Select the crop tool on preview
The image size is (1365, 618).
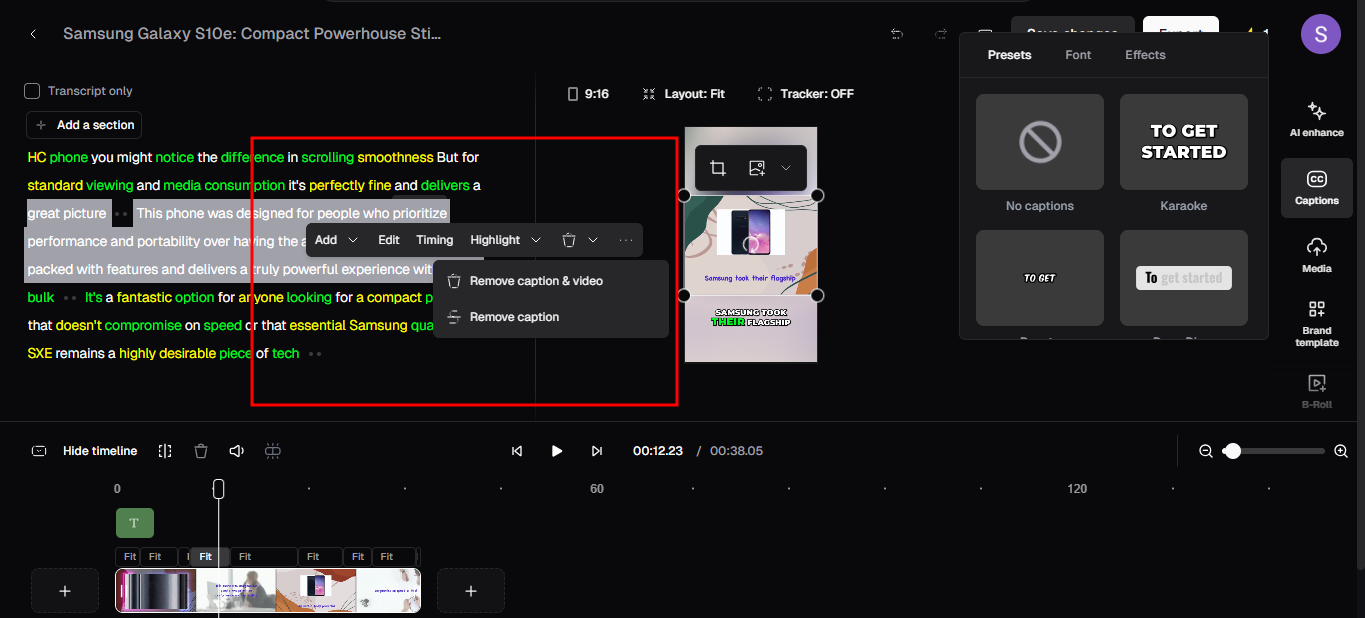coord(717,168)
